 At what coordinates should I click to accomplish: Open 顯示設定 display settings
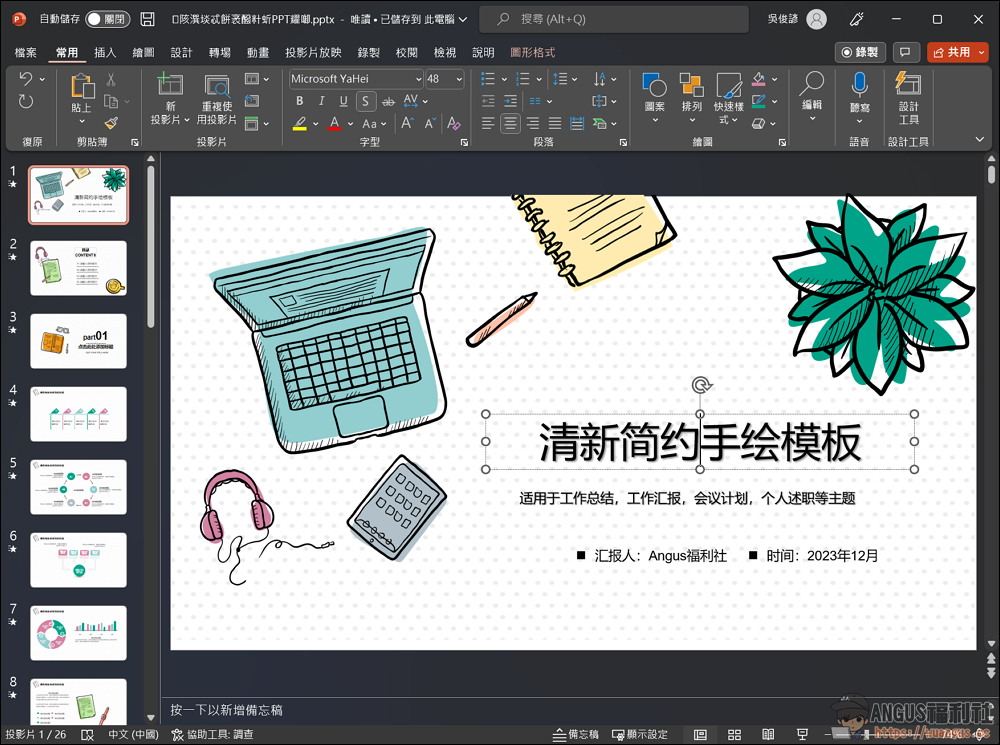(x=640, y=735)
